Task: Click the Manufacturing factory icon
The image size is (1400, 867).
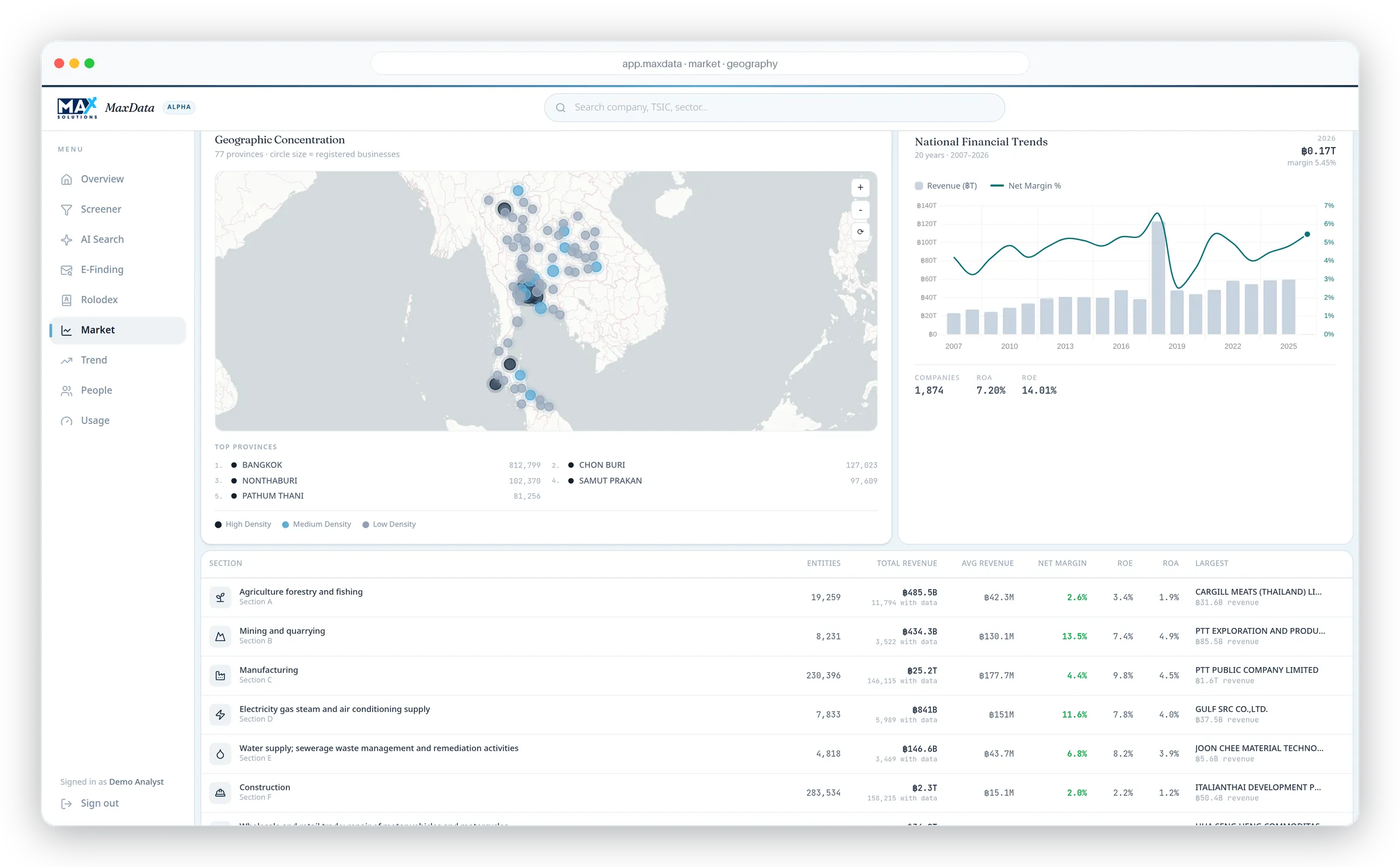Action: tap(220, 675)
